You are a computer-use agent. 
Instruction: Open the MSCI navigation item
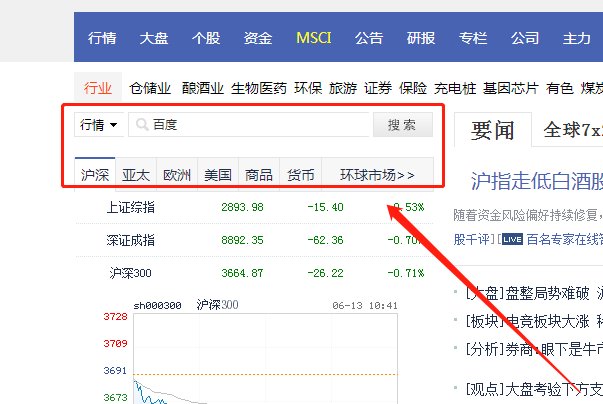(313, 38)
